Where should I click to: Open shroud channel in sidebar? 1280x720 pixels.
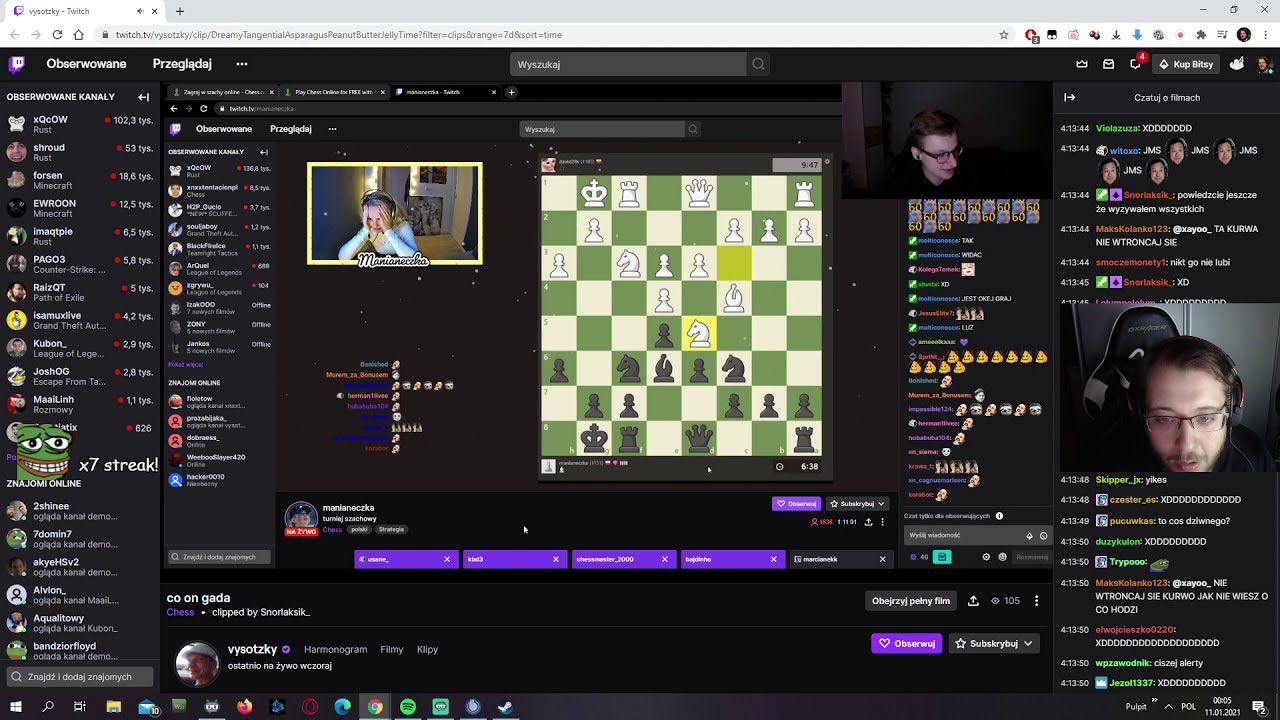(x=80, y=152)
